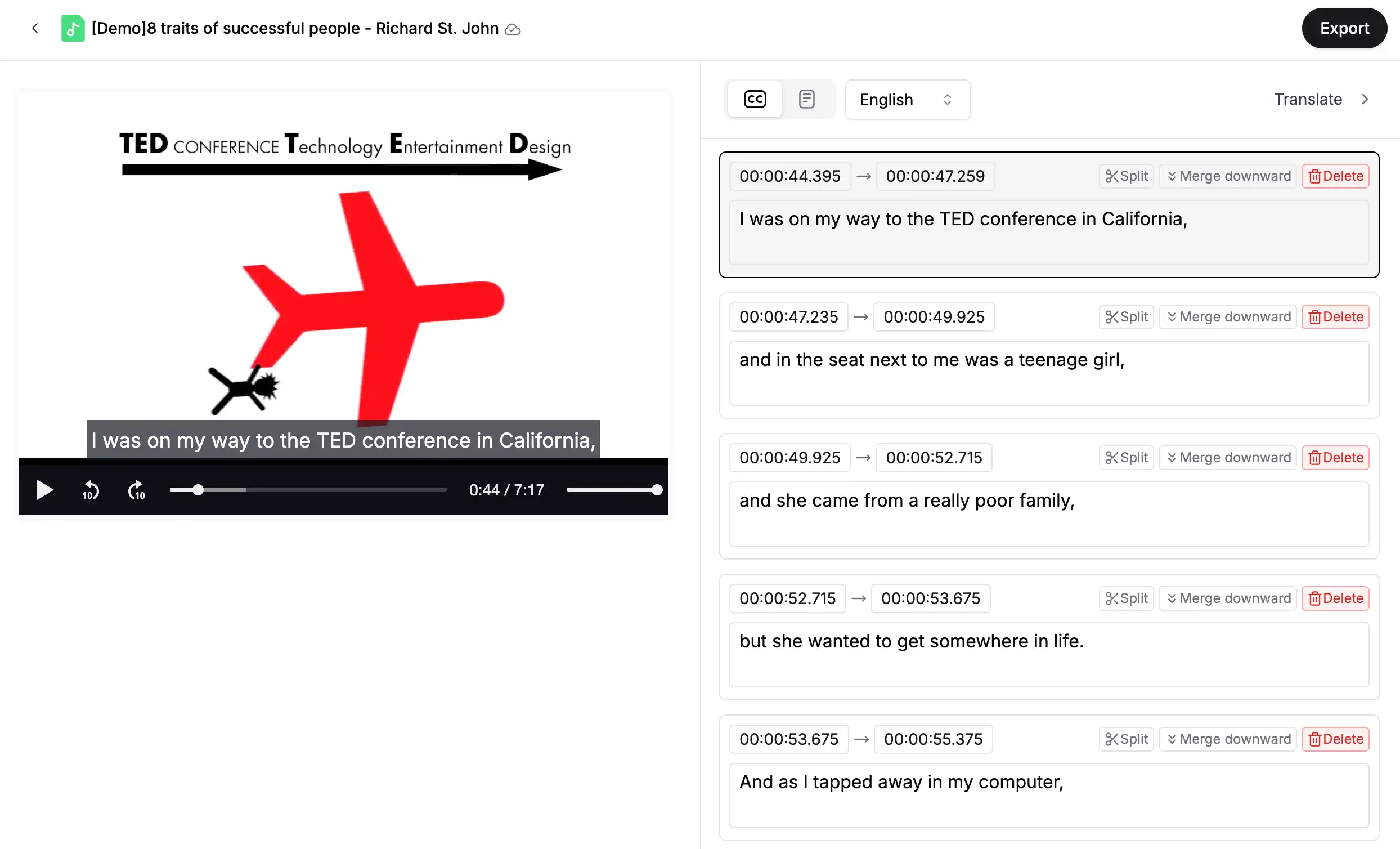Click the rewind 10 seconds button
This screenshot has height=849, width=1400.
[89, 490]
